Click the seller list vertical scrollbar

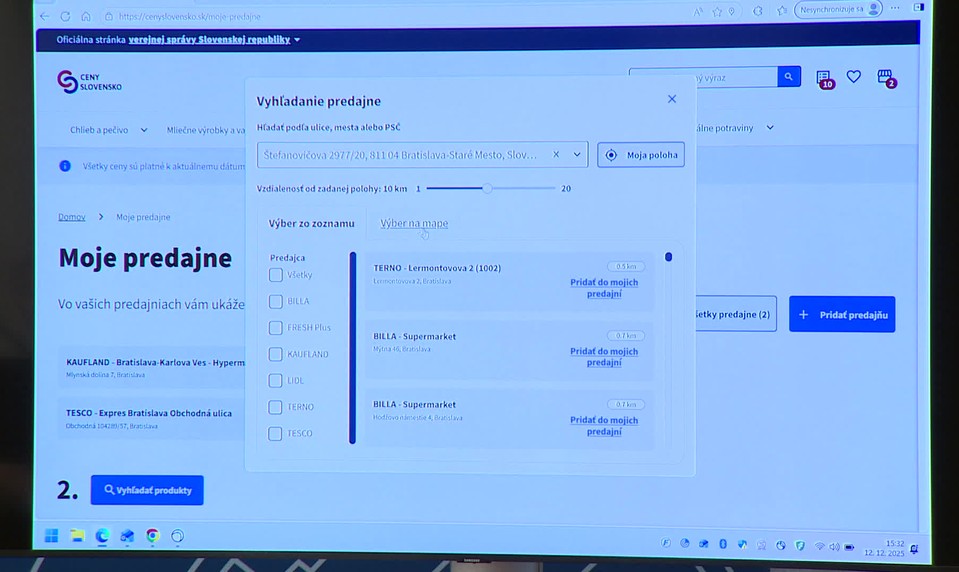click(x=352, y=347)
